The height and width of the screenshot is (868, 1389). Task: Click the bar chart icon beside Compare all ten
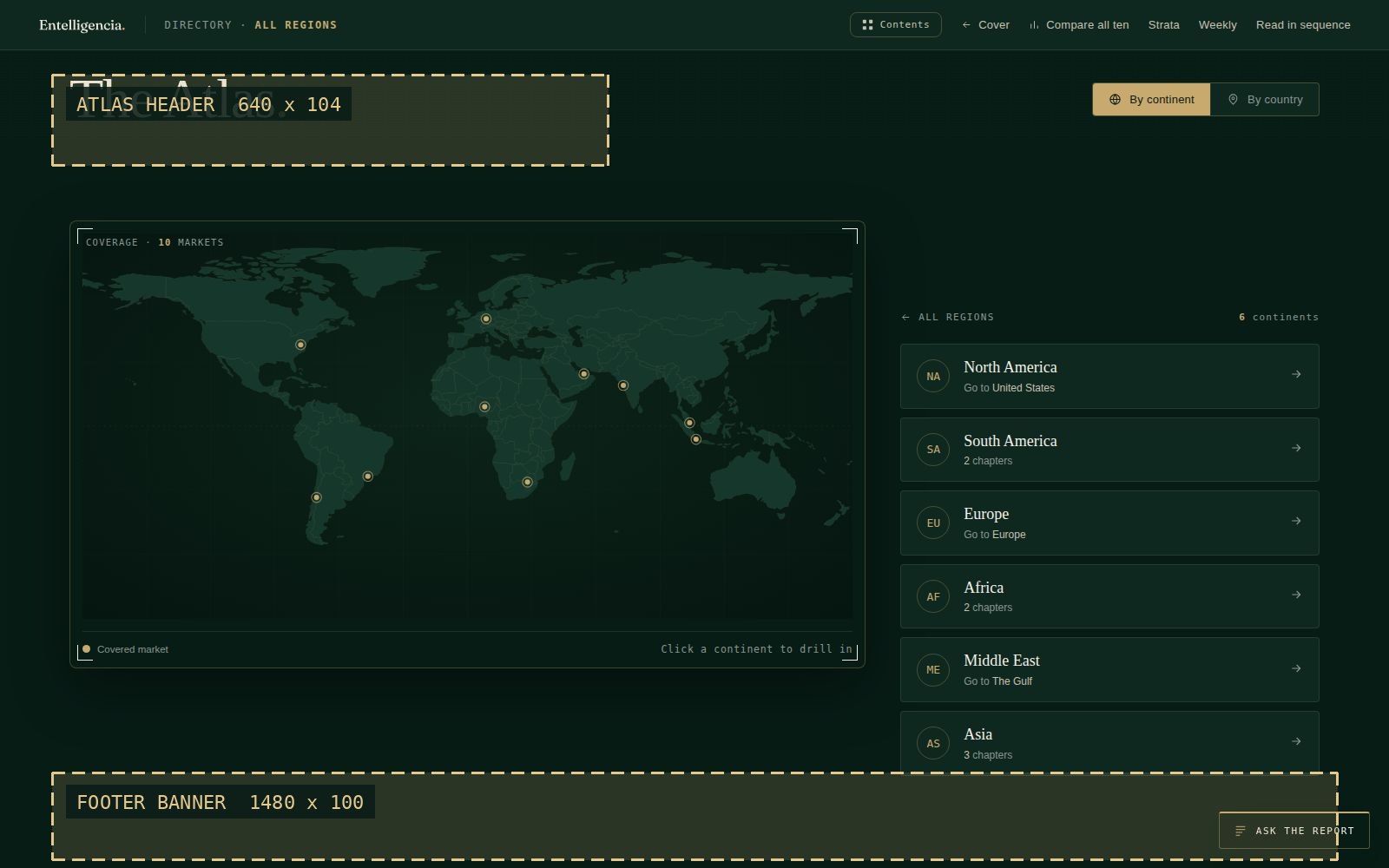(x=1034, y=25)
